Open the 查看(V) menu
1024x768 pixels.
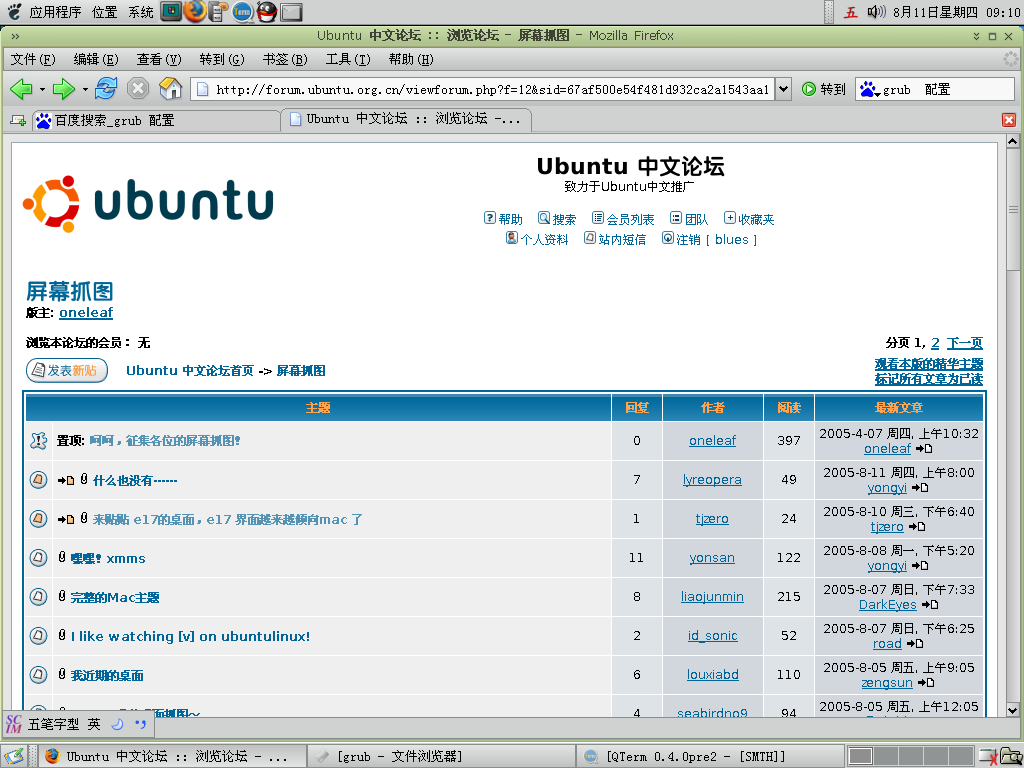(x=159, y=59)
